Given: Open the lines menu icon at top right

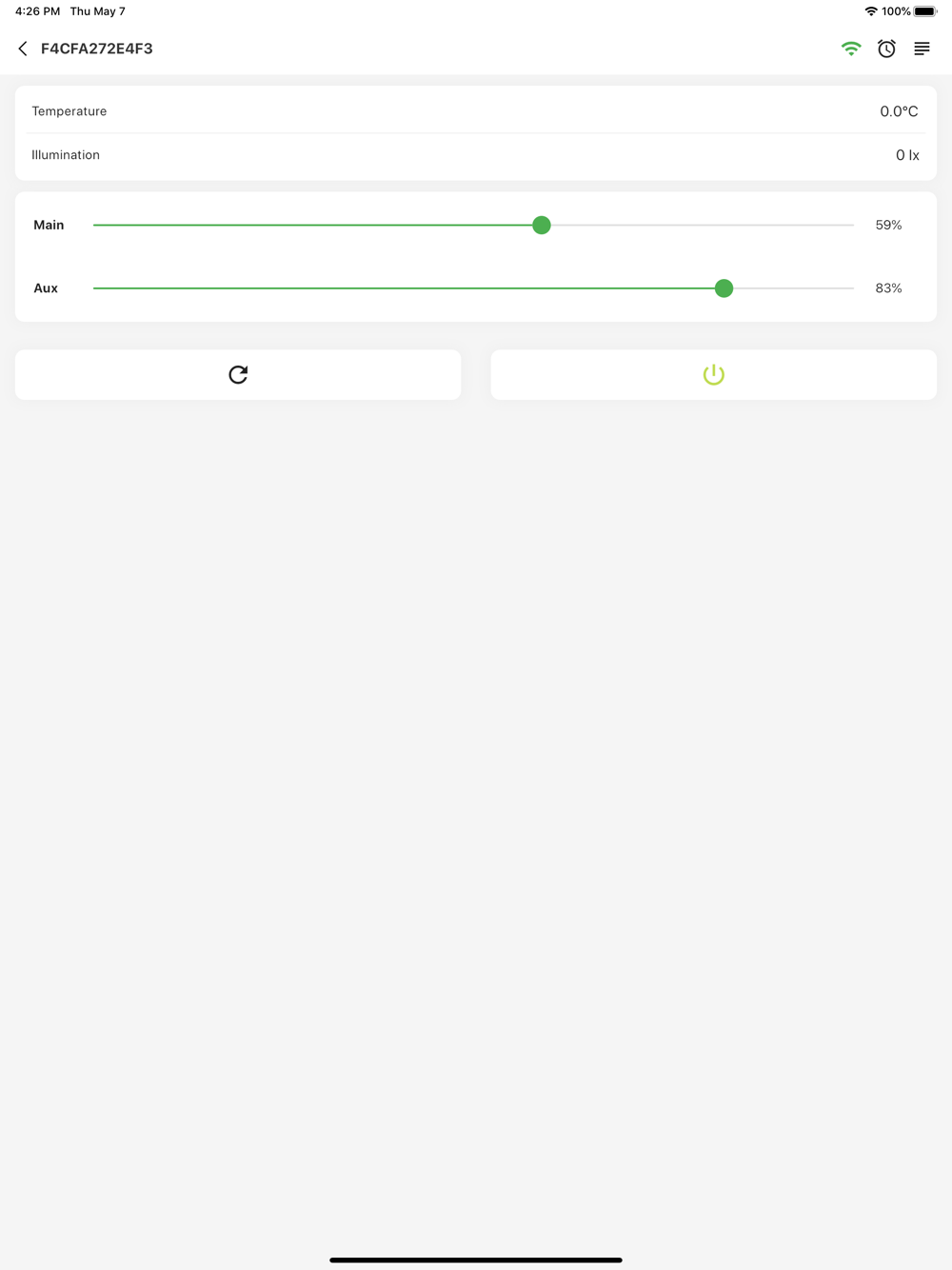Looking at the screenshot, I should click(x=922, y=49).
